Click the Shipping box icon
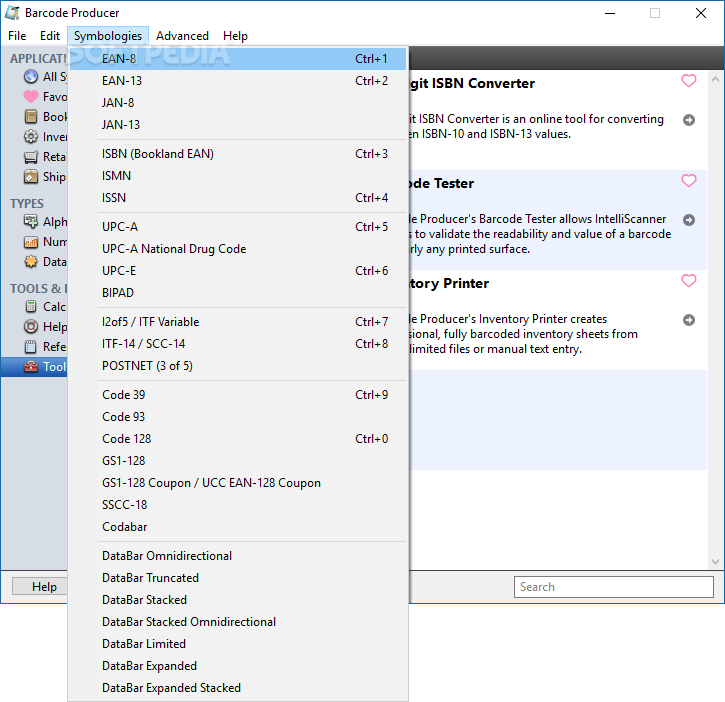Image resolution: width=725 pixels, height=702 pixels. 31,177
